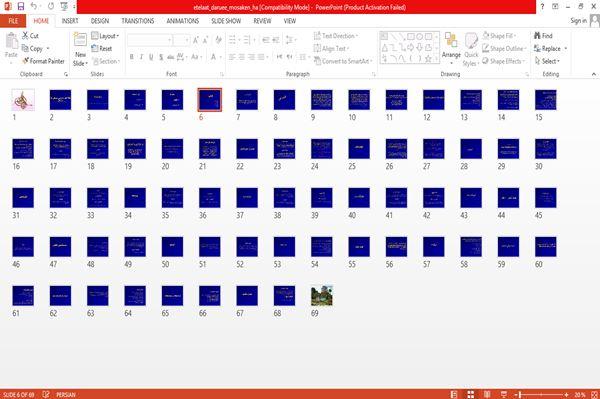Toggle center text alignment
Viewport: 600px width, 399px height.
pyautogui.click(x=241, y=57)
